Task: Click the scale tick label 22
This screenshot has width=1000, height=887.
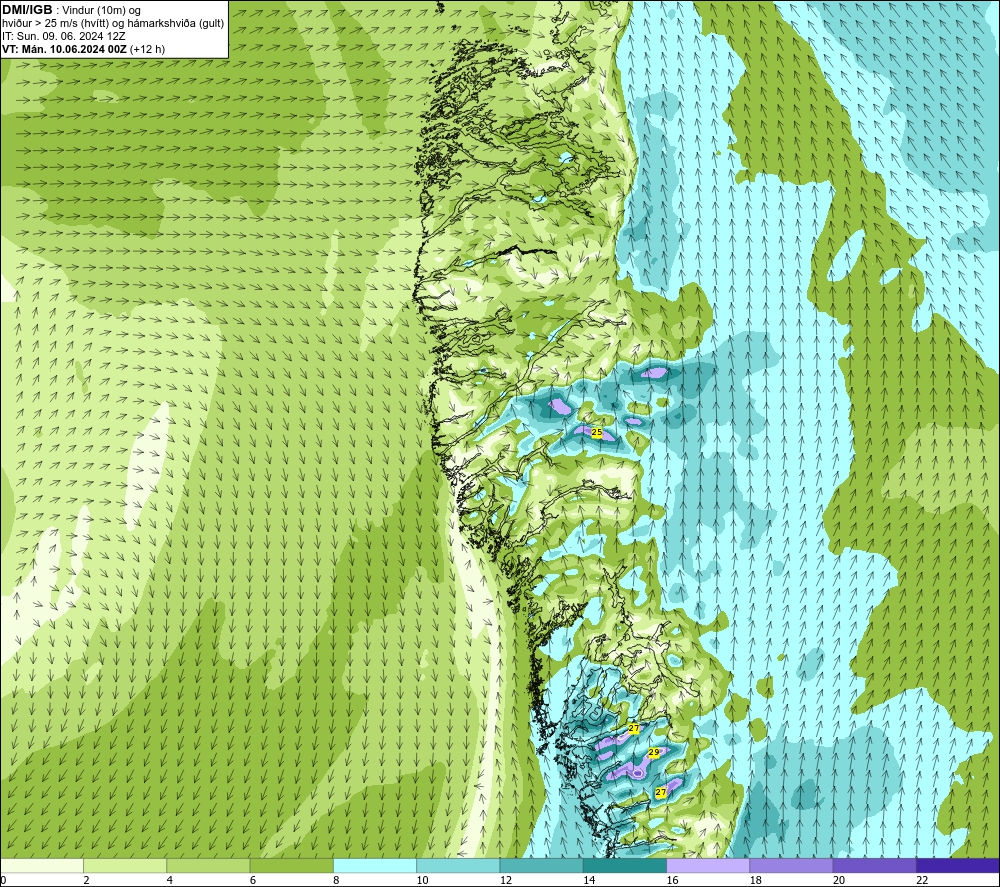Action: (x=922, y=881)
